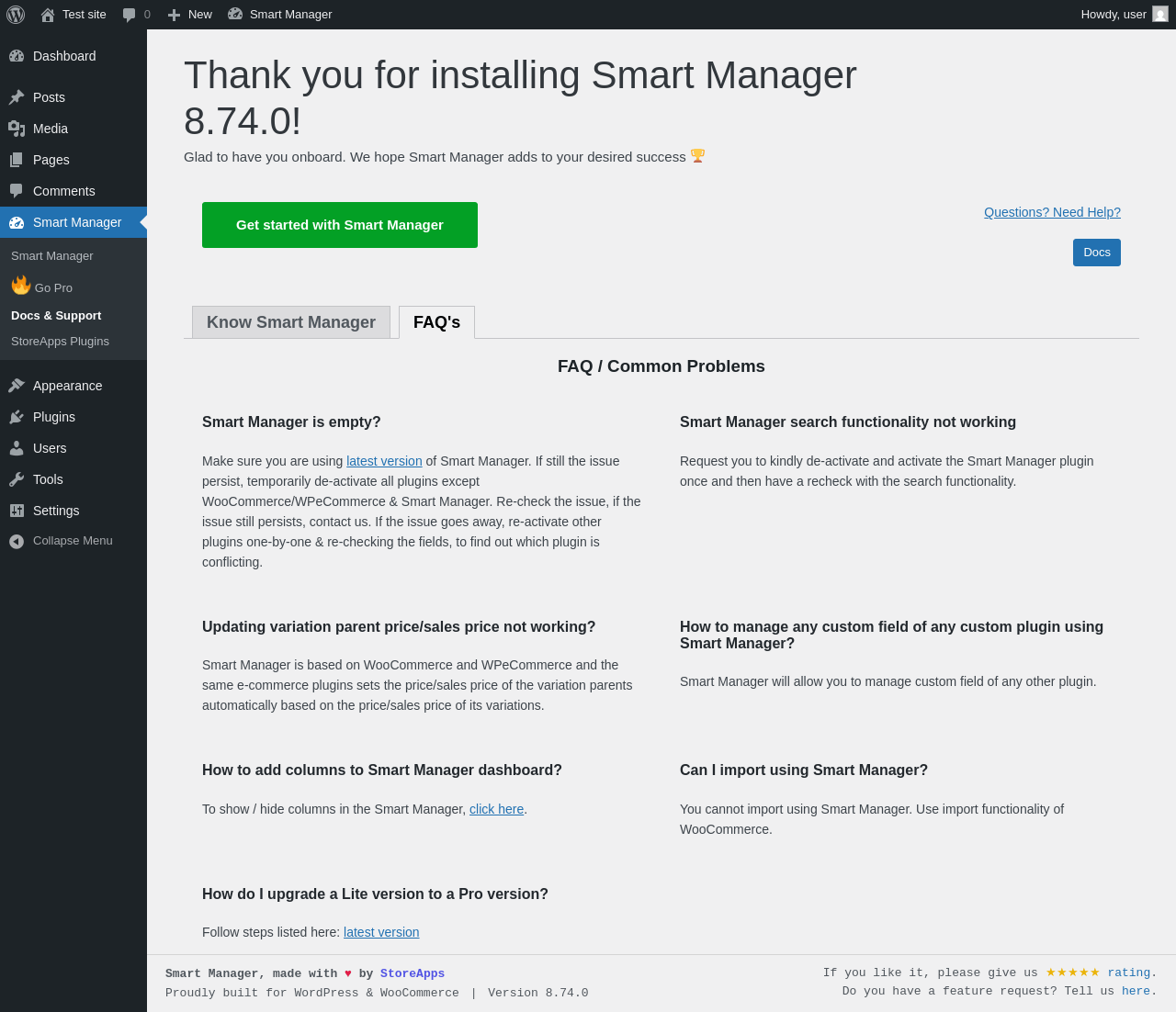Open Go Pro submenu item
Image resolution: width=1176 pixels, height=1012 pixels.
[52, 287]
